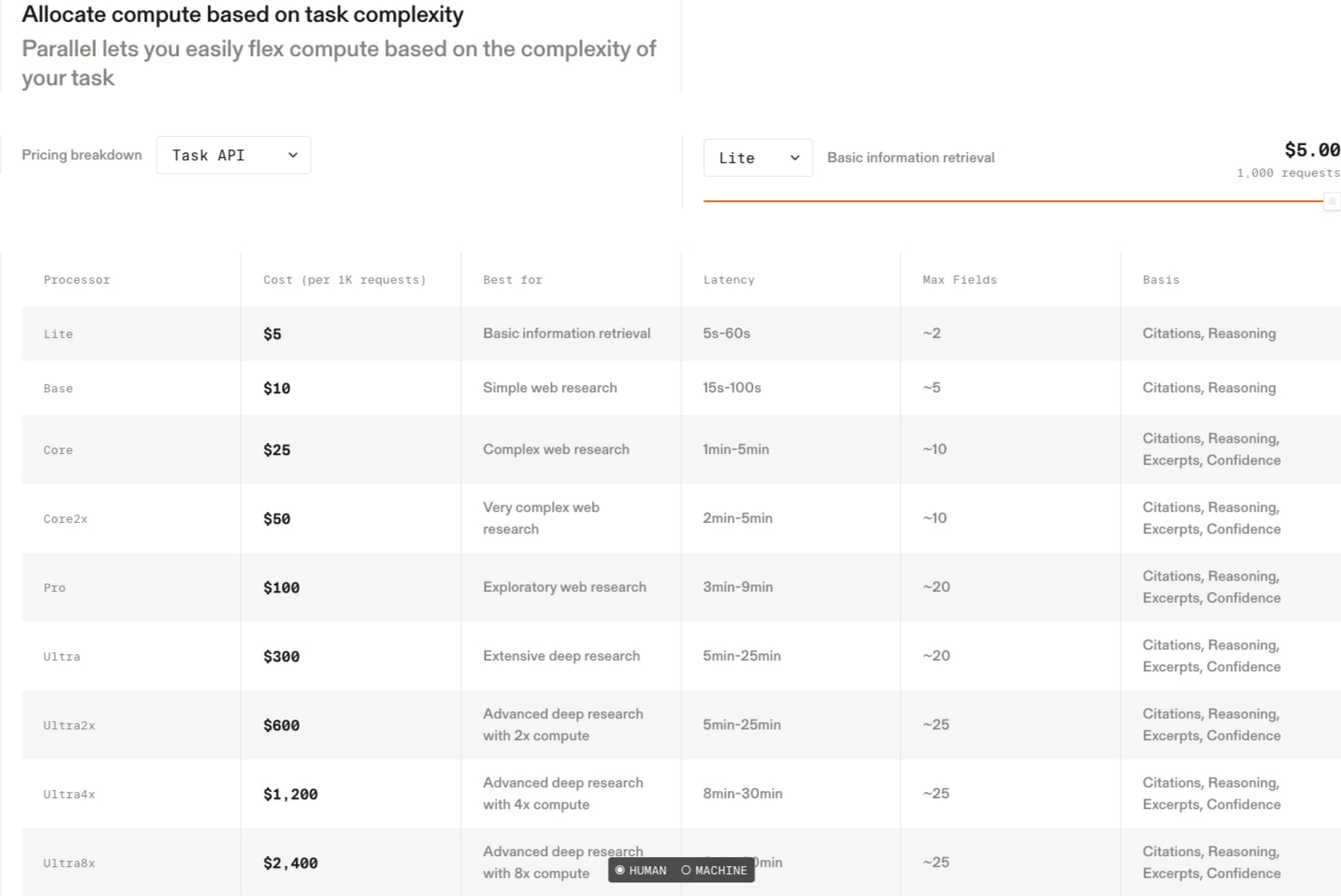Click the Basis column header

[x=1161, y=280]
